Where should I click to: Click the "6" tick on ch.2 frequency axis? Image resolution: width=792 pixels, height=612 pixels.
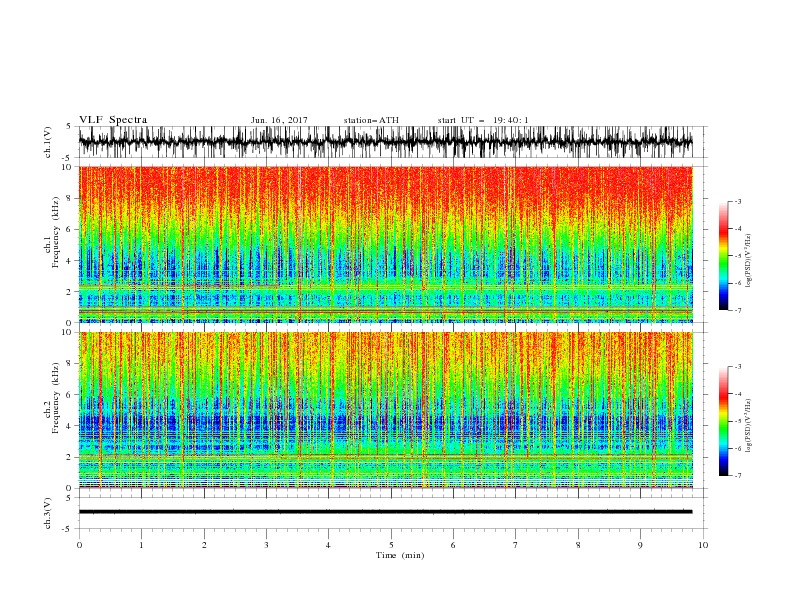[69, 395]
